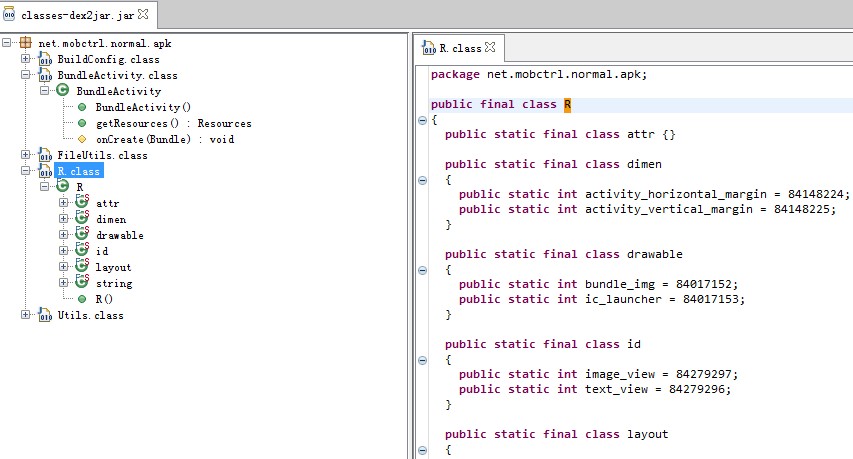Image resolution: width=853 pixels, height=459 pixels.
Task: Collapse the BundleActivity.class tree node
Action: point(26,75)
